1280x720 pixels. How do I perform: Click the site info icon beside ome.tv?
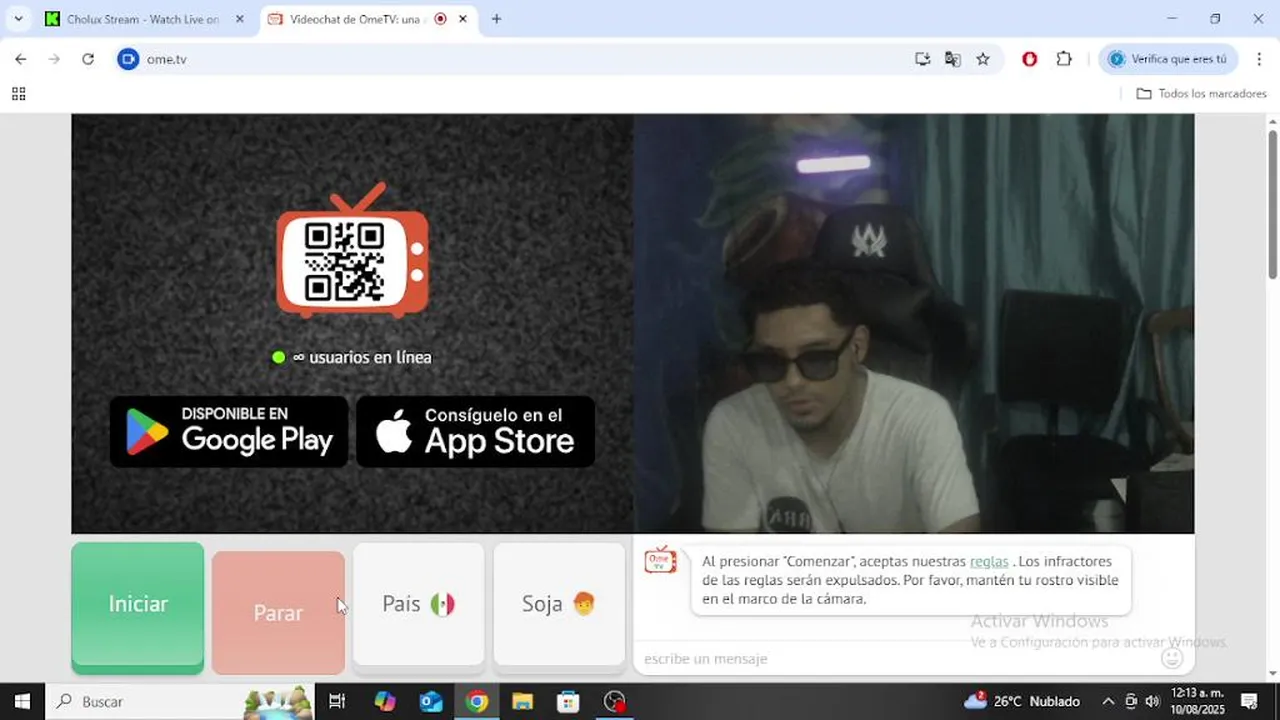click(128, 59)
